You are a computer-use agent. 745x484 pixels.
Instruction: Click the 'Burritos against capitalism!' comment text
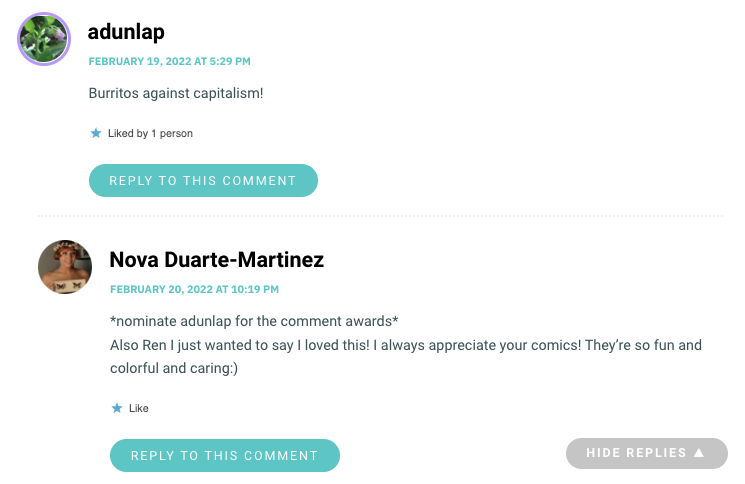click(176, 93)
